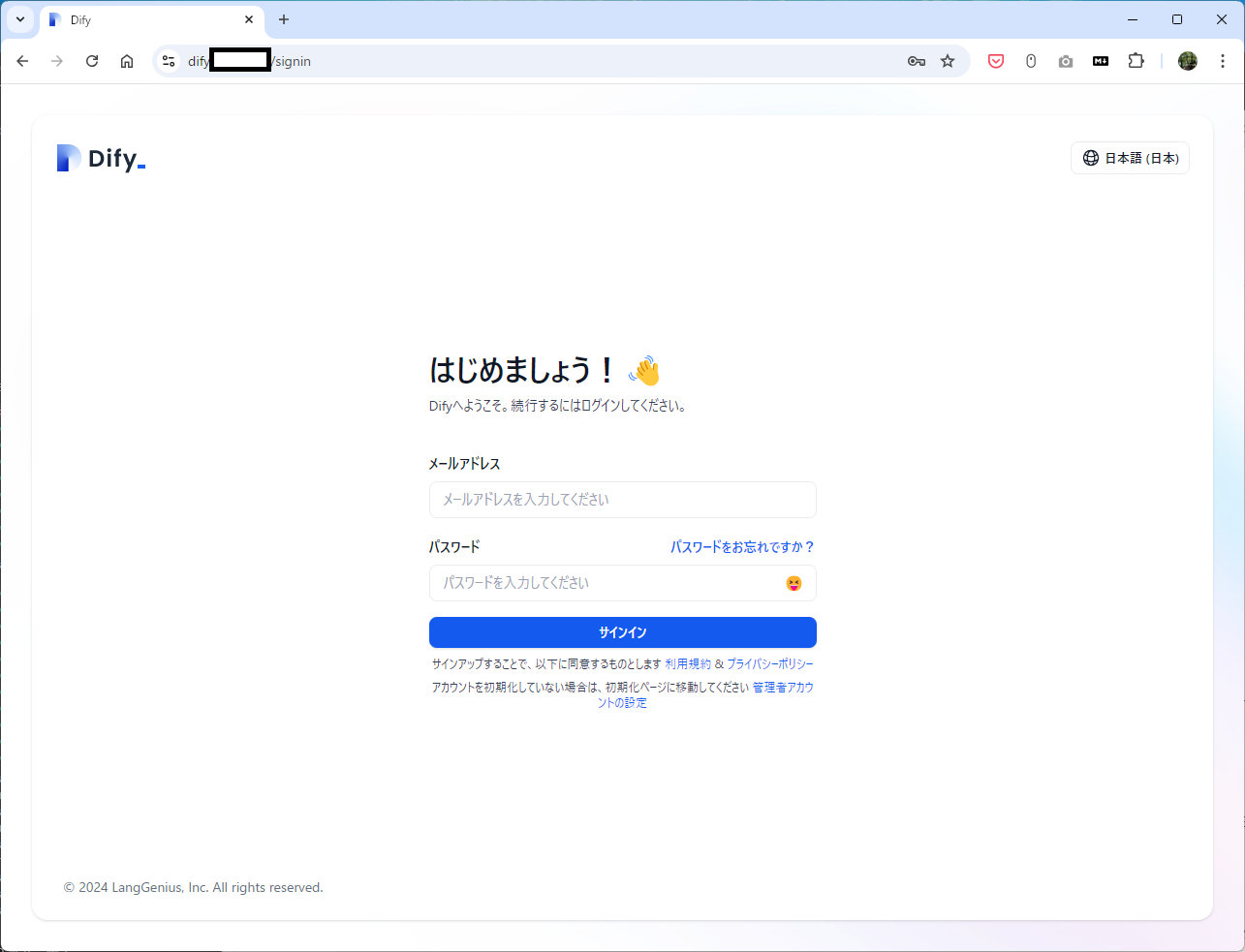This screenshot has height=952, width=1245.
Task: Click the waving hand emoji
Action: pos(644,370)
